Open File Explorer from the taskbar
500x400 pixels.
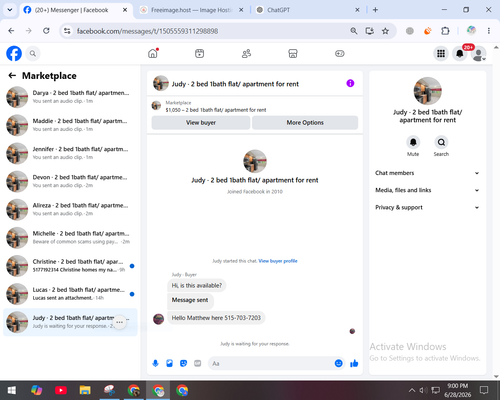point(85,390)
